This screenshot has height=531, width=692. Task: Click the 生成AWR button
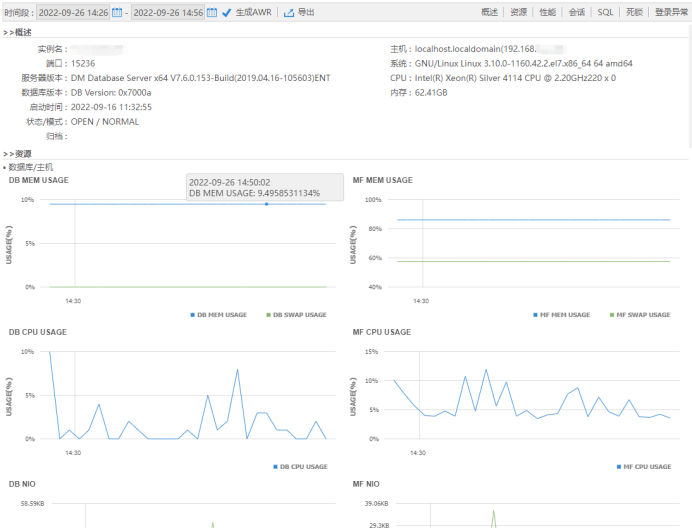coord(252,13)
